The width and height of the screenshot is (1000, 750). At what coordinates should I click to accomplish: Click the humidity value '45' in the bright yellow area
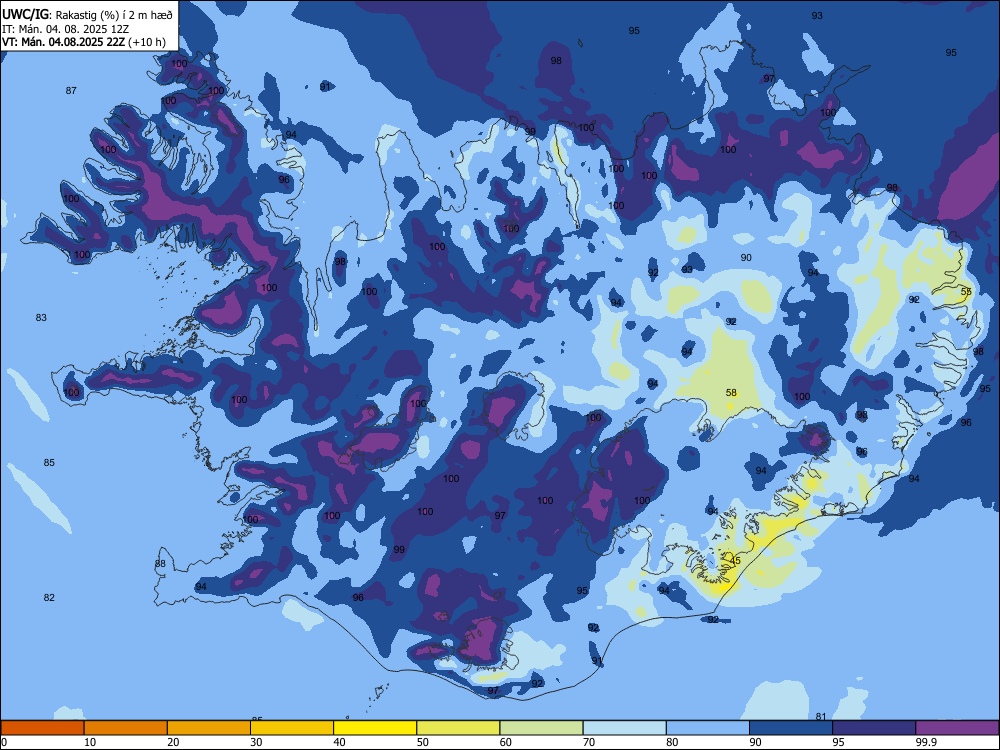pos(735,561)
